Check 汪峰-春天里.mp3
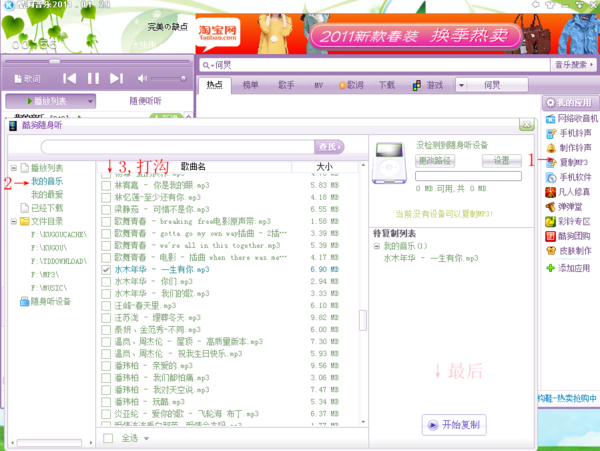 click(x=106, y=306)
